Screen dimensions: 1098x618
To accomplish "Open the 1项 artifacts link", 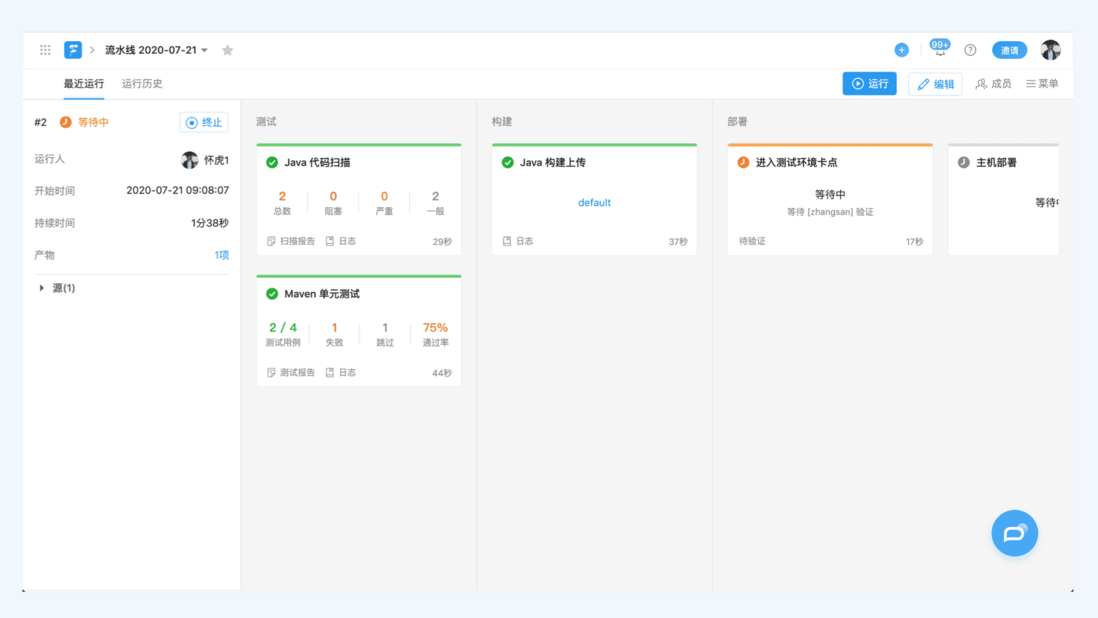I will (x=221, y=255).
